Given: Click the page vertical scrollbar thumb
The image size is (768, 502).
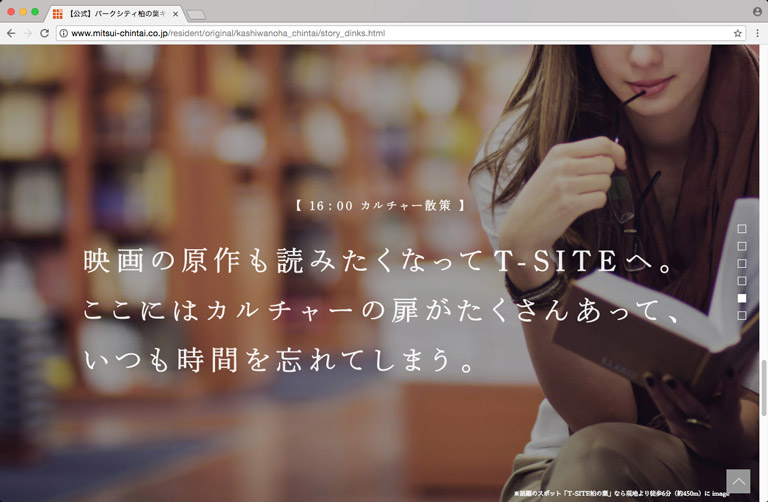Looking at the screenshot, I should pos(763,388).
